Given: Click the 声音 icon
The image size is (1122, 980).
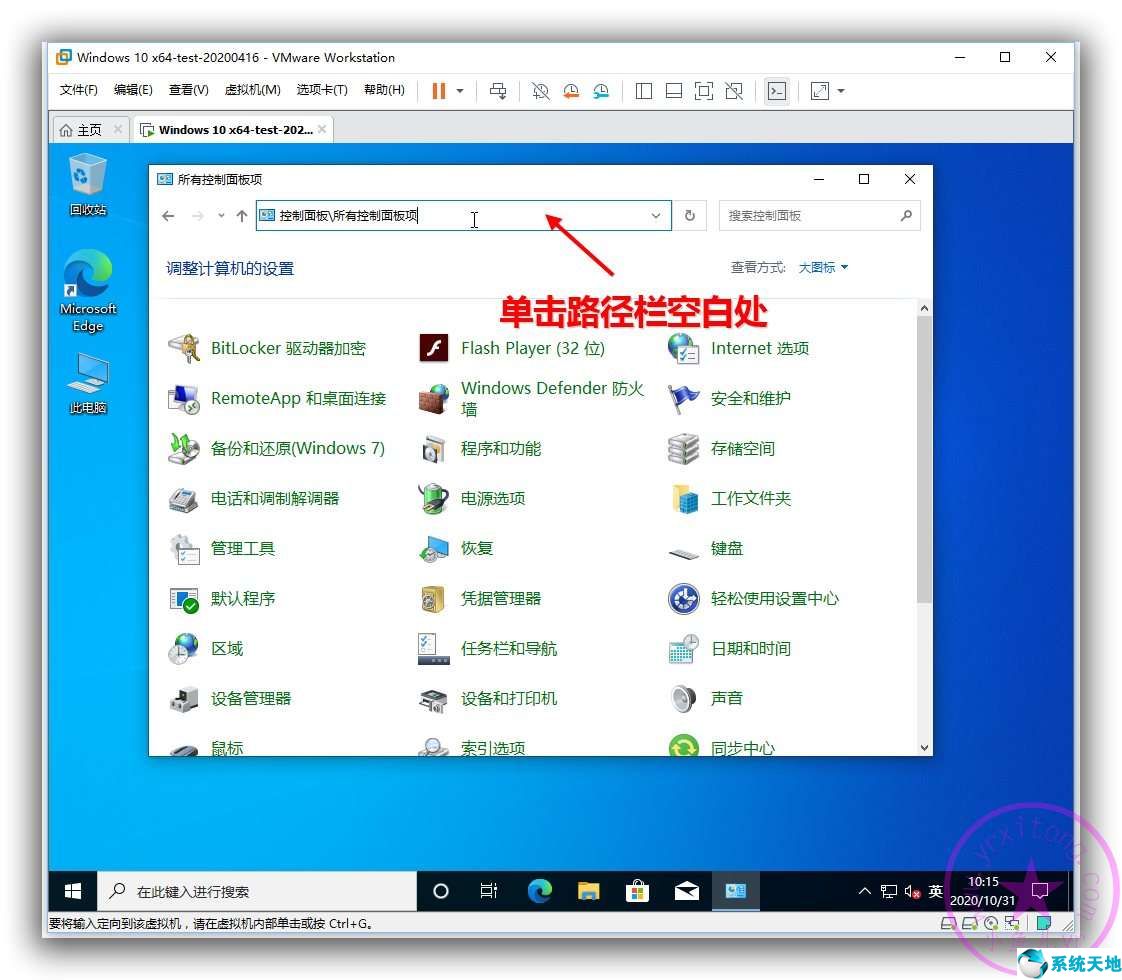Looking at the screenshot, I should pos(683,699).
